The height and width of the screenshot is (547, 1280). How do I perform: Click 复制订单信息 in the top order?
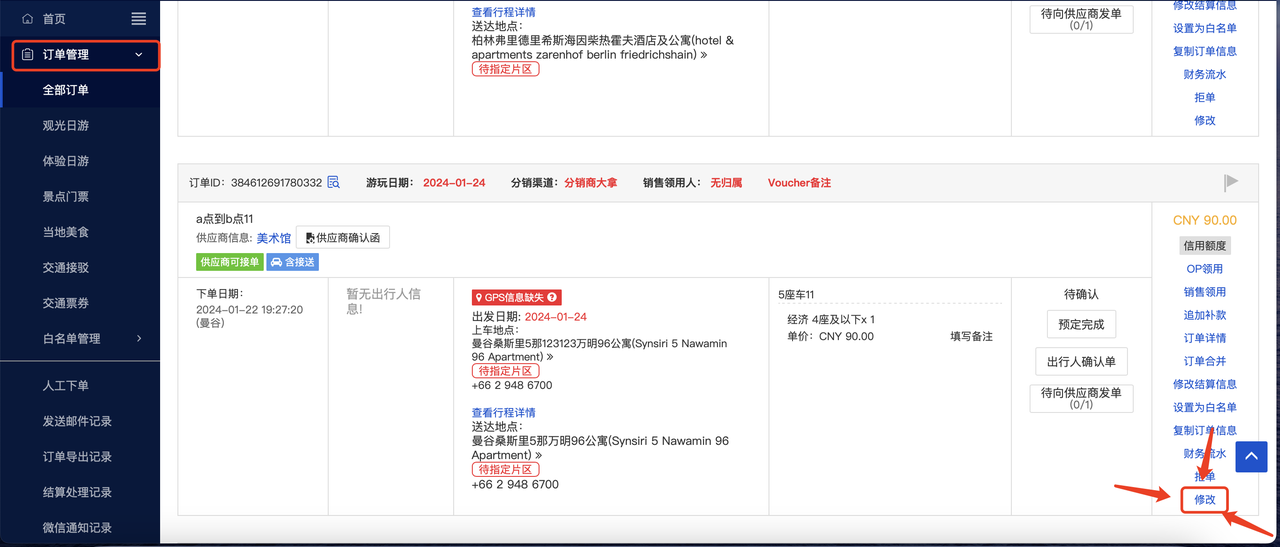[x=1204, y=51]
